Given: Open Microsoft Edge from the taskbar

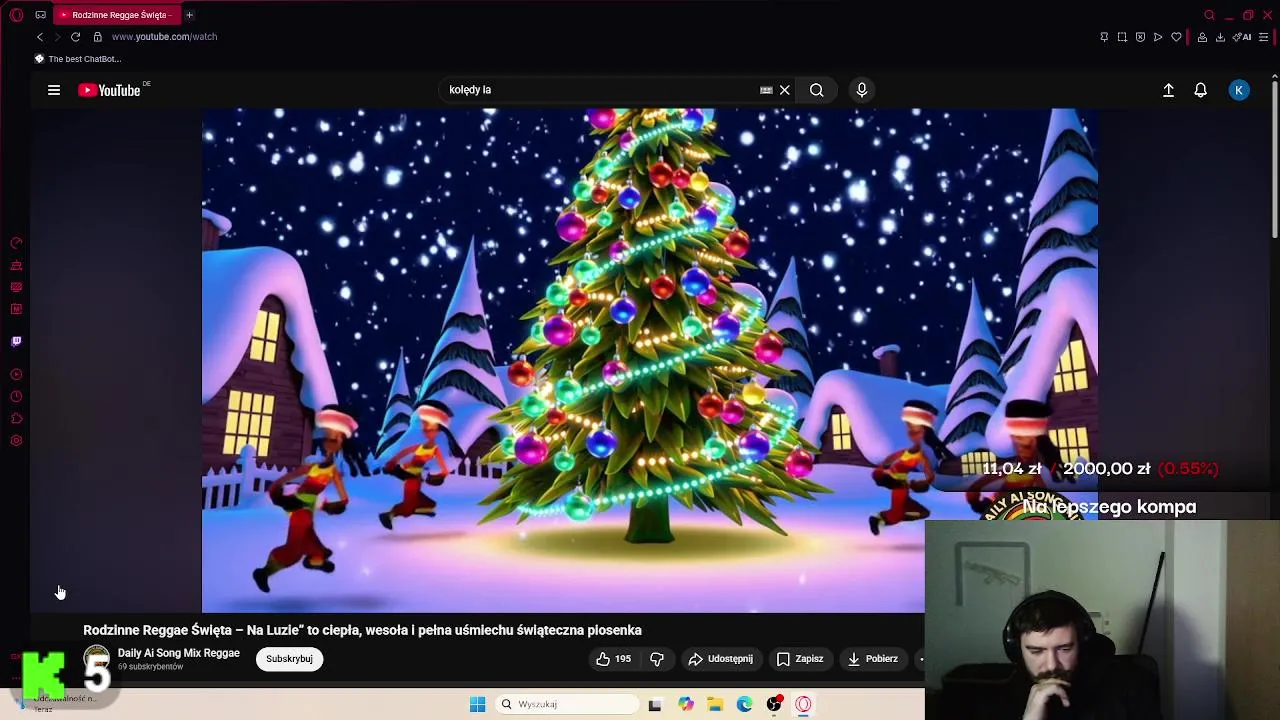Looking at the screenshot, I should coord(744,705).
